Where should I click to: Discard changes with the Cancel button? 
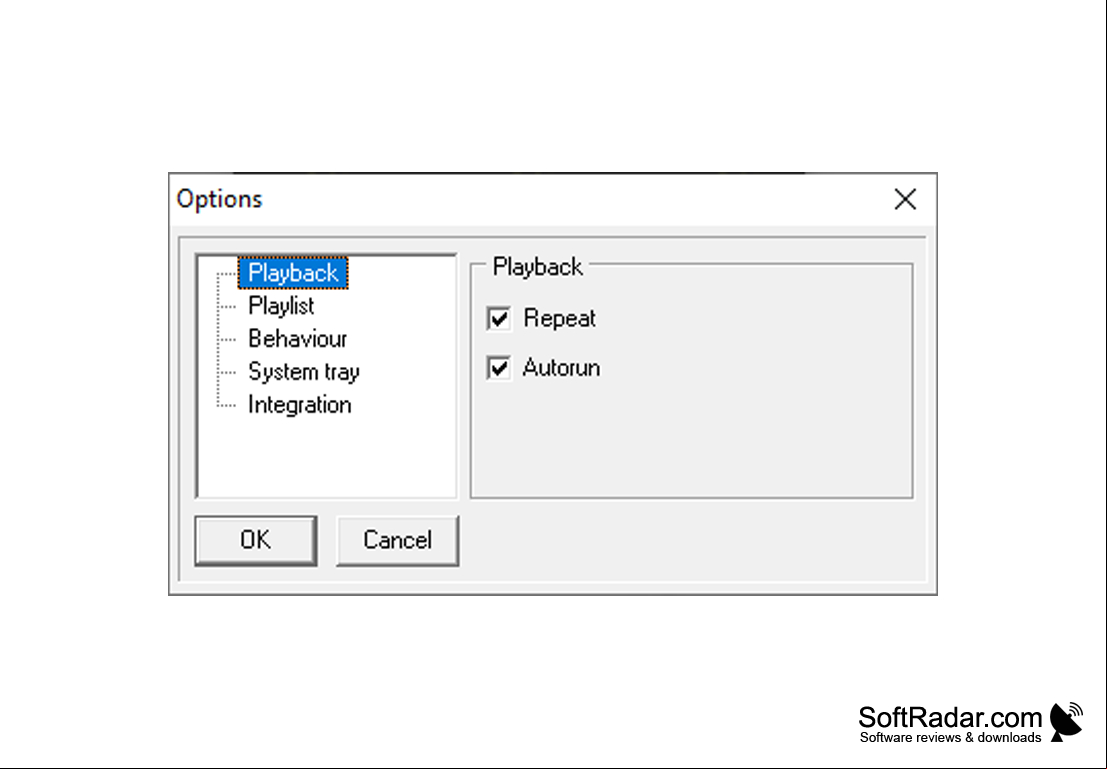(x=397, y=540)
